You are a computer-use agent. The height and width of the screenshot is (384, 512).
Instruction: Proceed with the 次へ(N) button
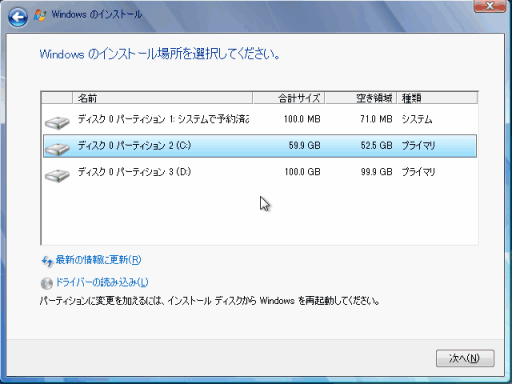click(465, 358)
